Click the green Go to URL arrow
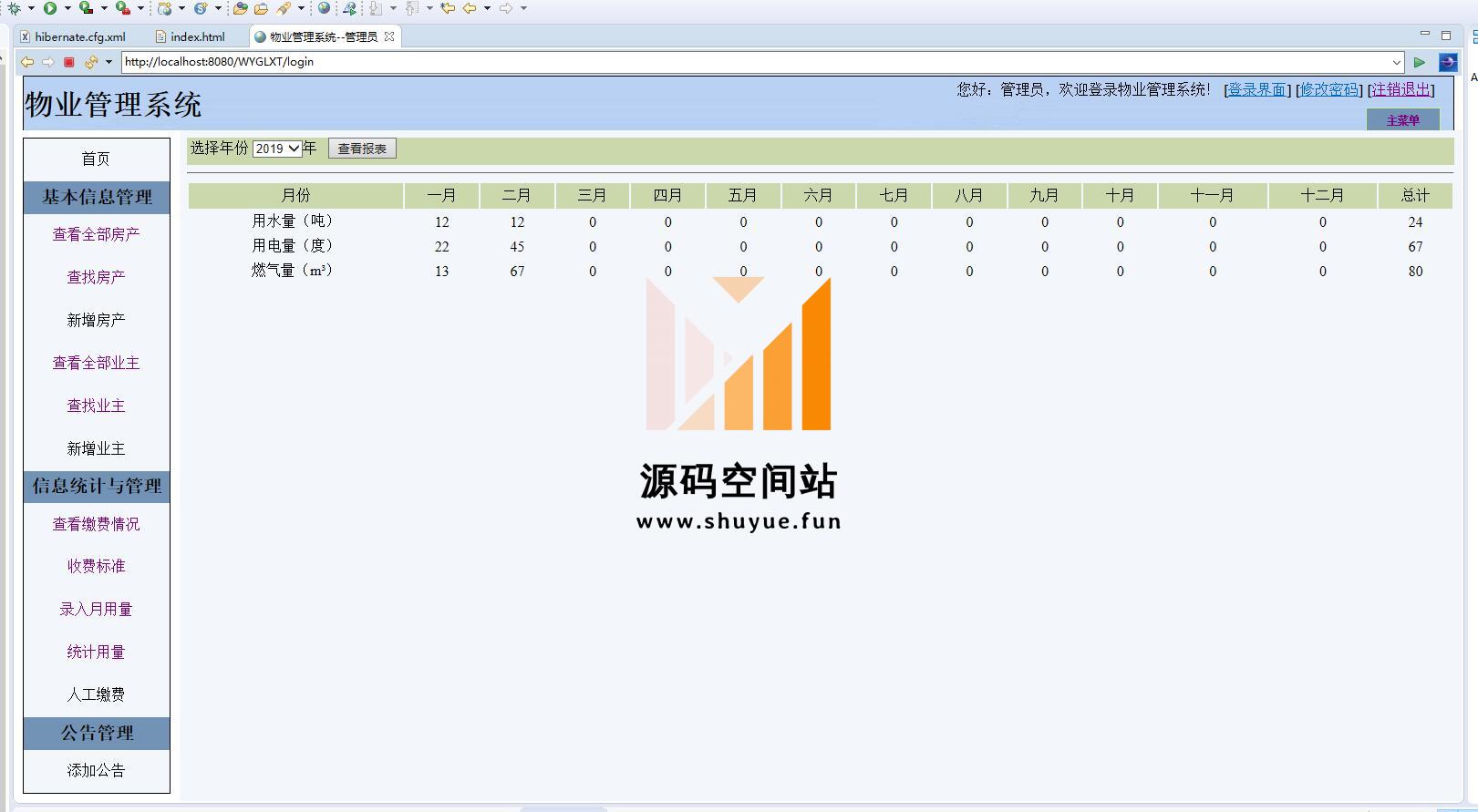1478x812 pixels. point(1420,62)
